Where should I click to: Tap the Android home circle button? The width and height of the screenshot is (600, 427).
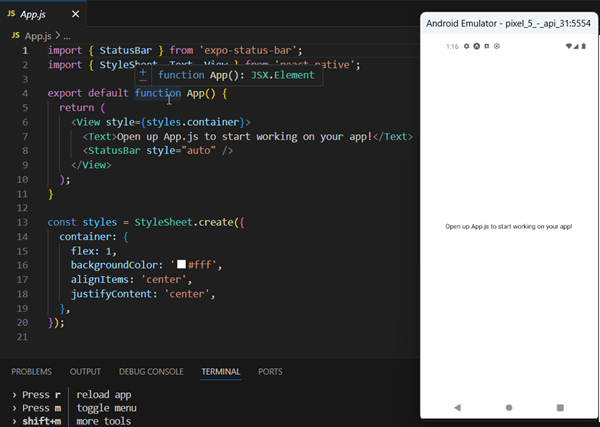click(x=509, y=407)
